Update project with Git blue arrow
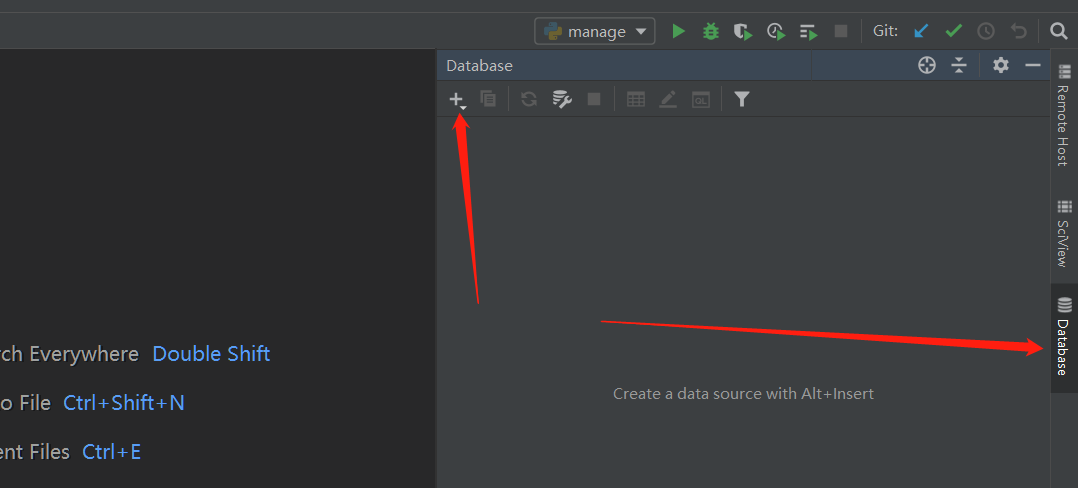Image resolution: width=1078 pixels, height=488 pixels. click(921, 31)
